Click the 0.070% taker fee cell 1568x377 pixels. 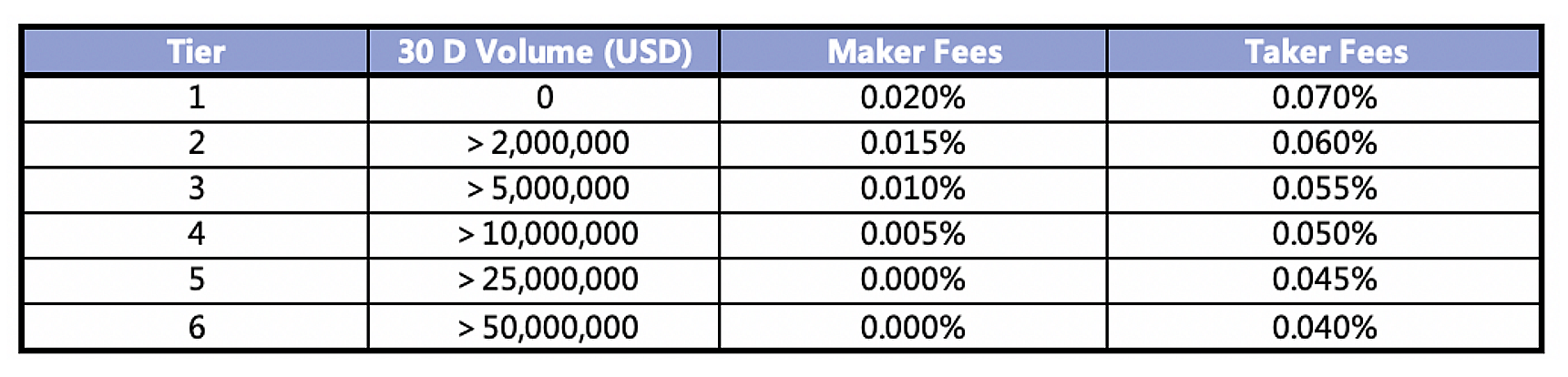point(1324,97)
